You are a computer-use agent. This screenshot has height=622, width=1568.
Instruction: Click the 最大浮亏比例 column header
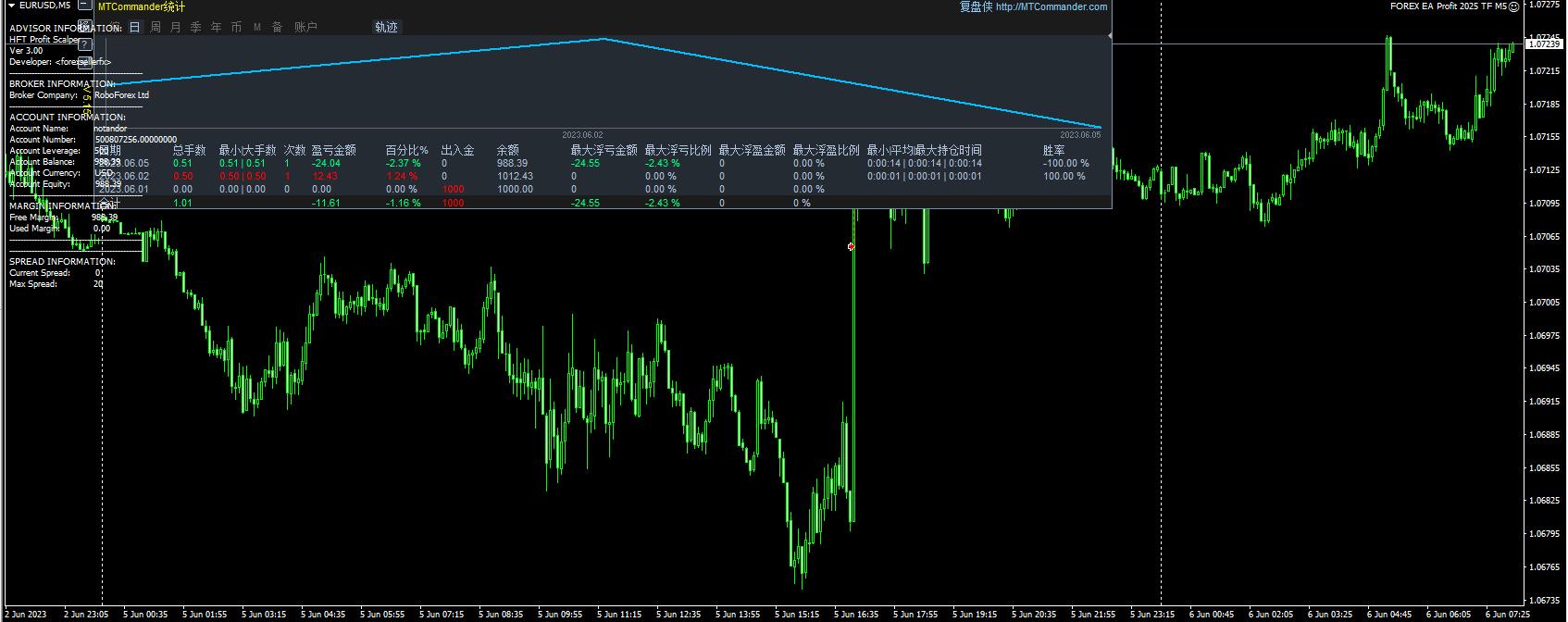point(678,150)
